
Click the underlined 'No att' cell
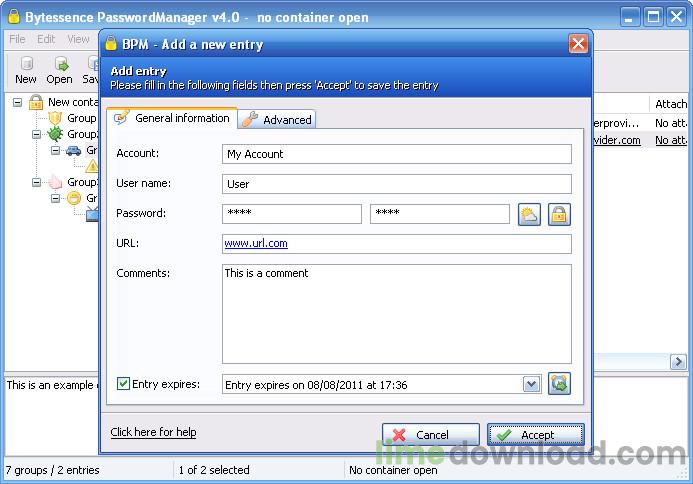click(x=671, y=140)
